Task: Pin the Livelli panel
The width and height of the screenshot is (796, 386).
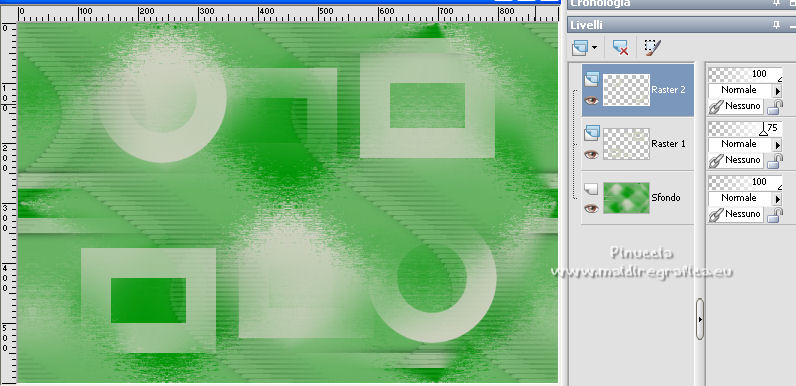Action: (776, 25)
